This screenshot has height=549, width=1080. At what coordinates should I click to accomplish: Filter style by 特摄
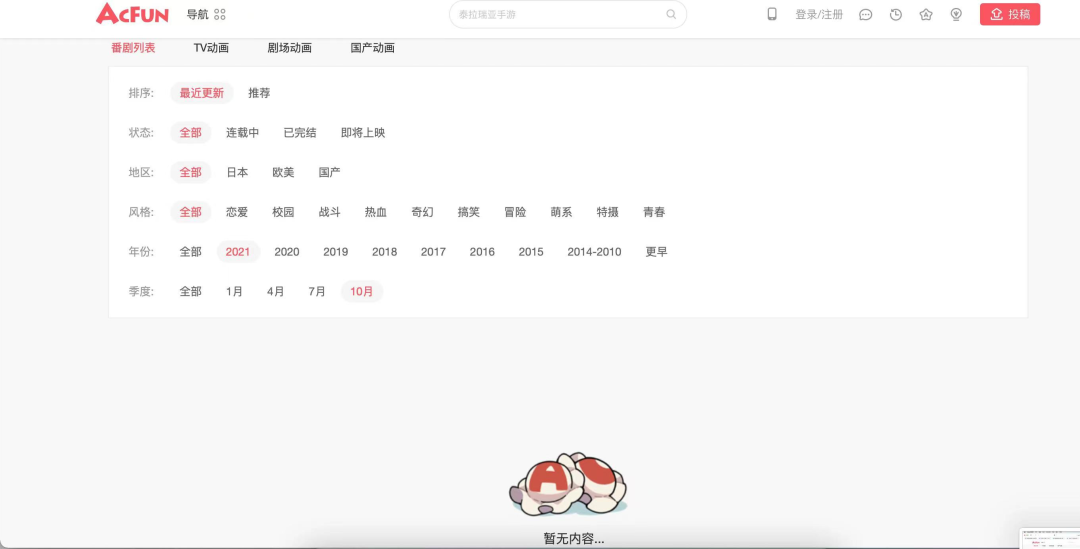(608, 212)
